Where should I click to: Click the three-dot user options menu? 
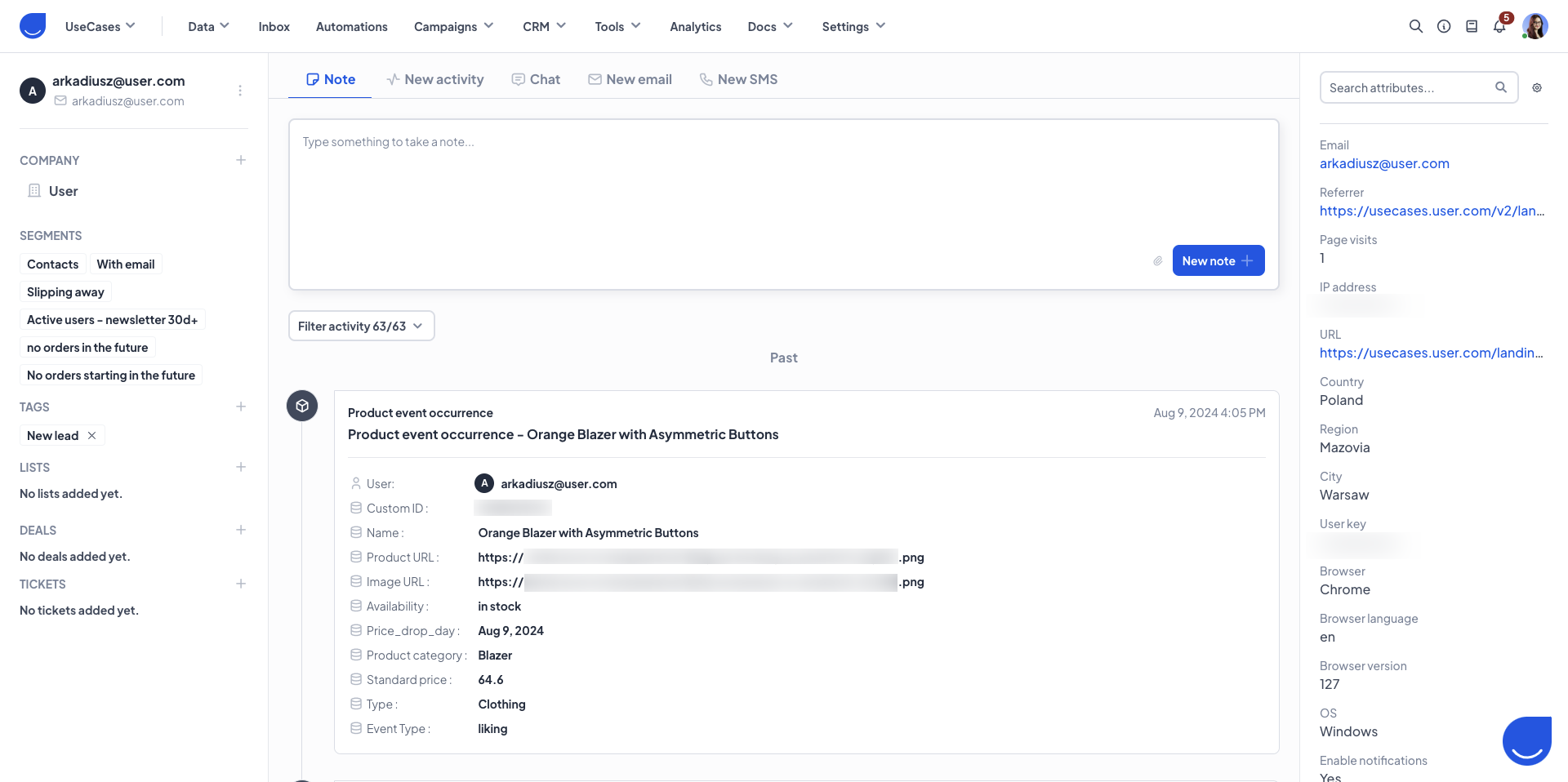click(240, 91)
